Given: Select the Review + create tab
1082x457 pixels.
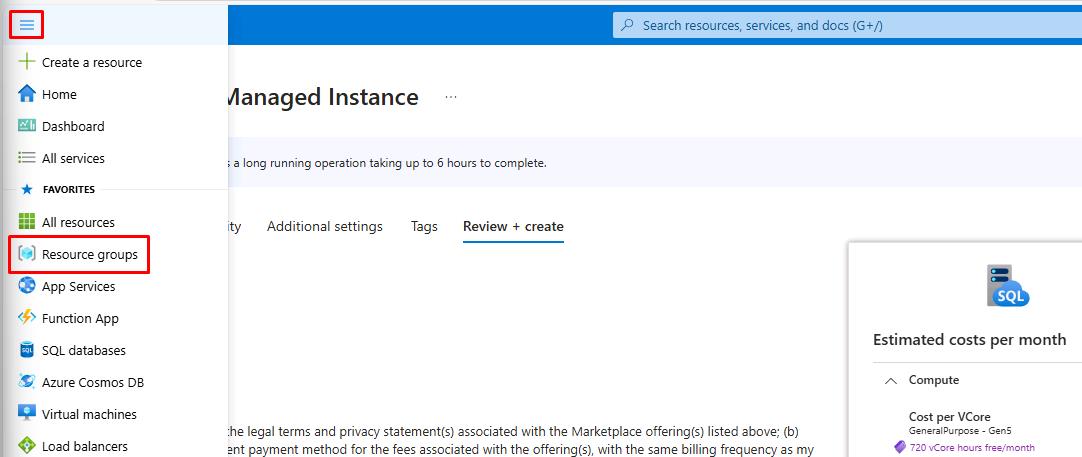Looking at the screenshot, I should click(x=513, y=226).
